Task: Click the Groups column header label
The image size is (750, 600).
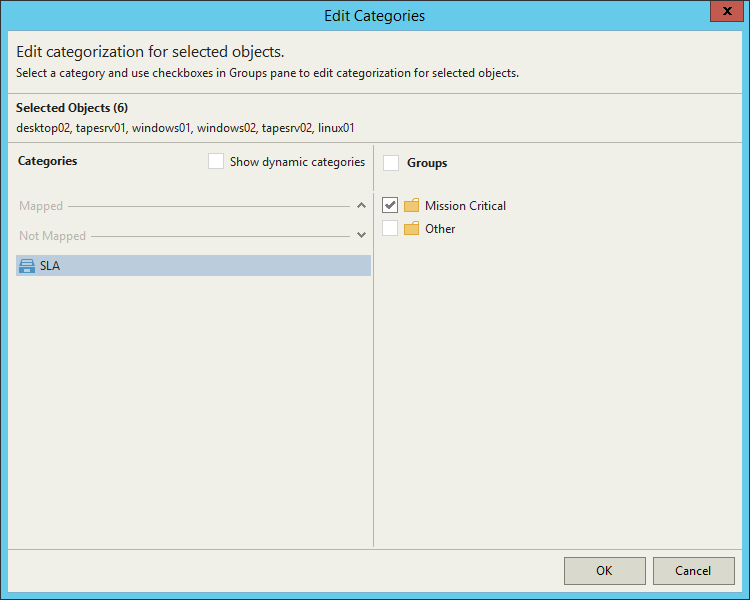Action: tap(427, 163)
